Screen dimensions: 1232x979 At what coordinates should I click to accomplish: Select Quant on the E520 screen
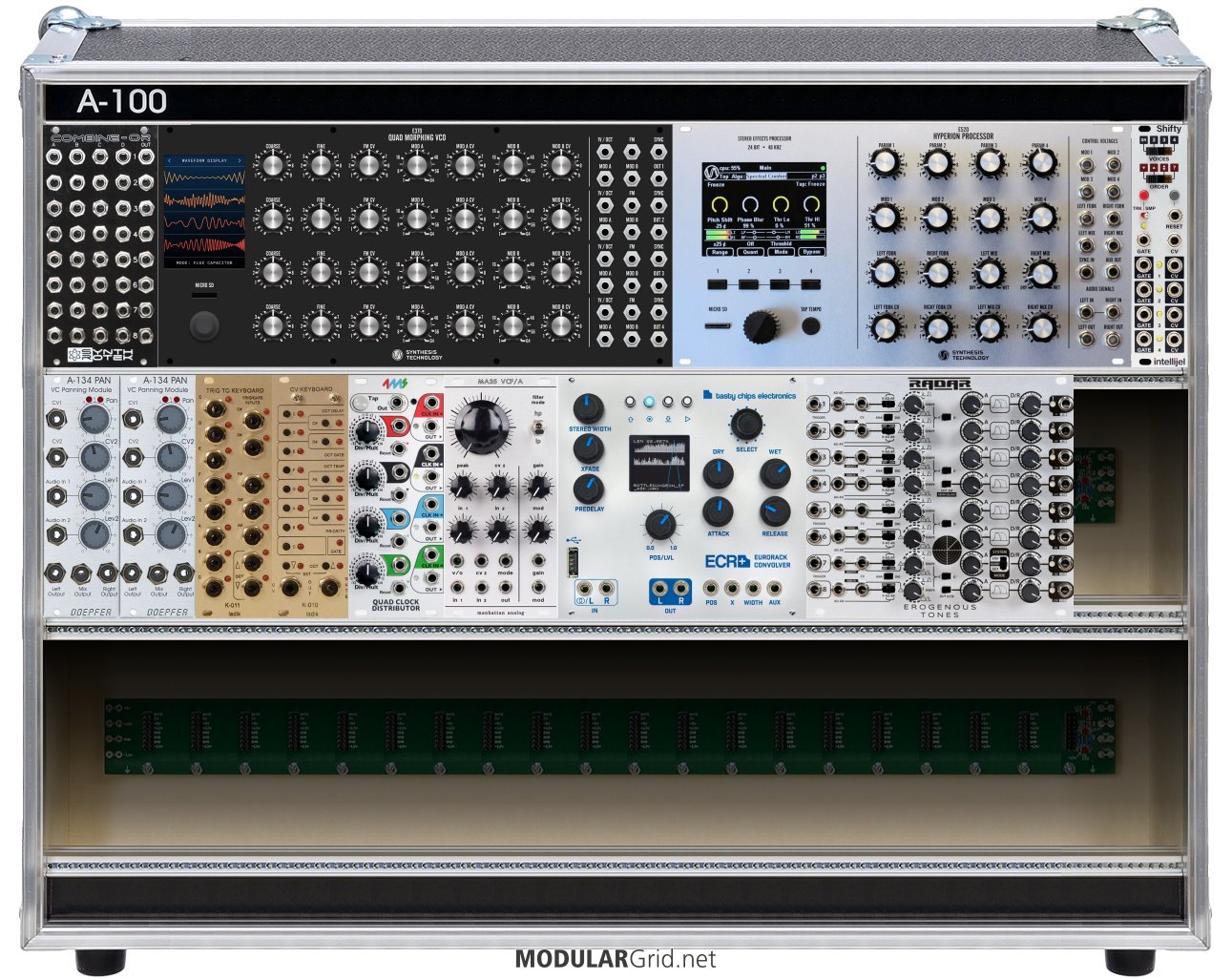(x=750, y=252)
